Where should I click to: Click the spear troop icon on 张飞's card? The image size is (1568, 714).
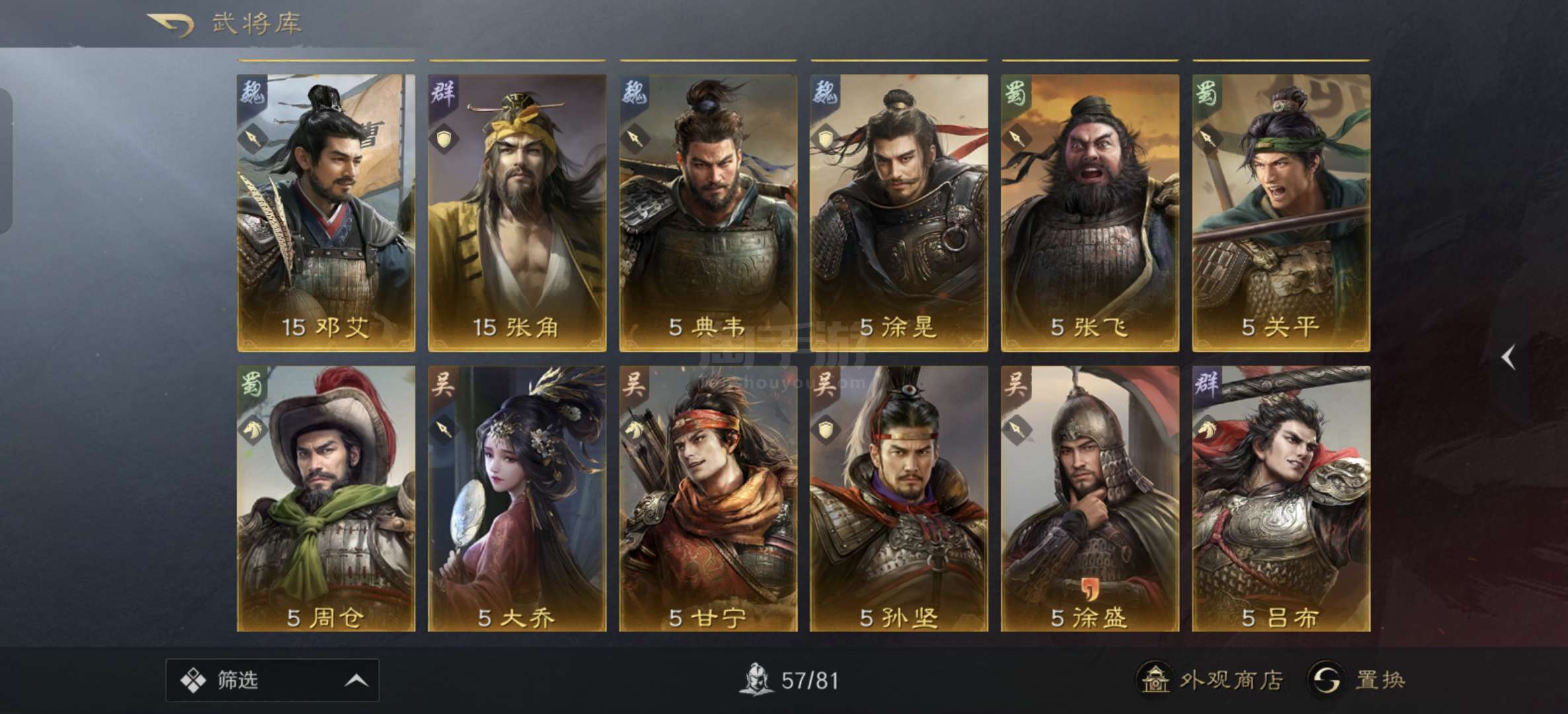(x=1017, y=138)
